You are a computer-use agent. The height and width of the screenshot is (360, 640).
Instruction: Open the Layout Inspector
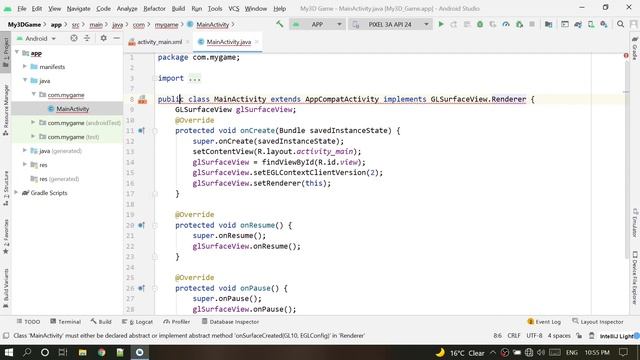(598, 322)
